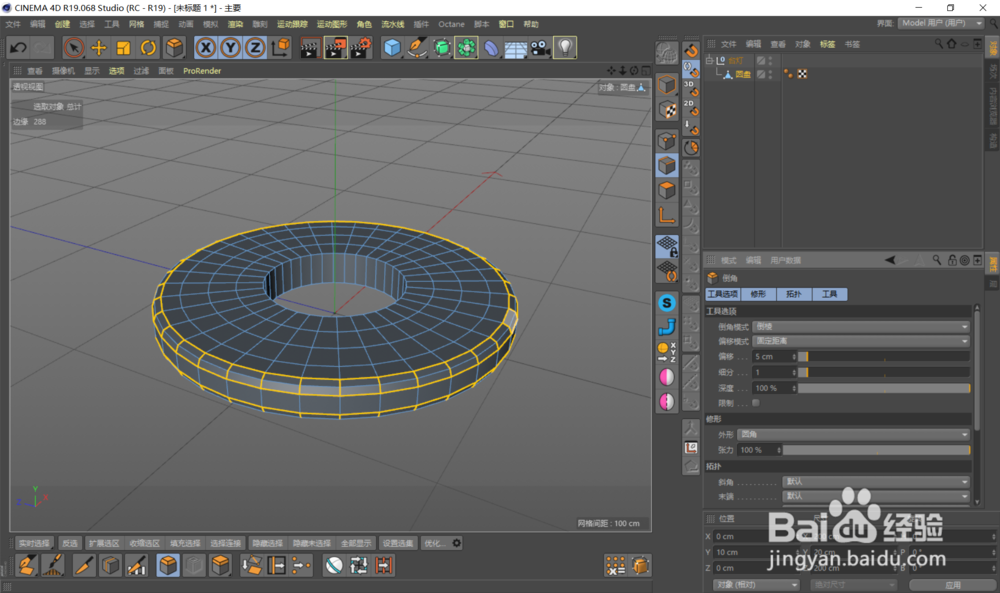Click the Y position 10 cm field

coord(754,552)
